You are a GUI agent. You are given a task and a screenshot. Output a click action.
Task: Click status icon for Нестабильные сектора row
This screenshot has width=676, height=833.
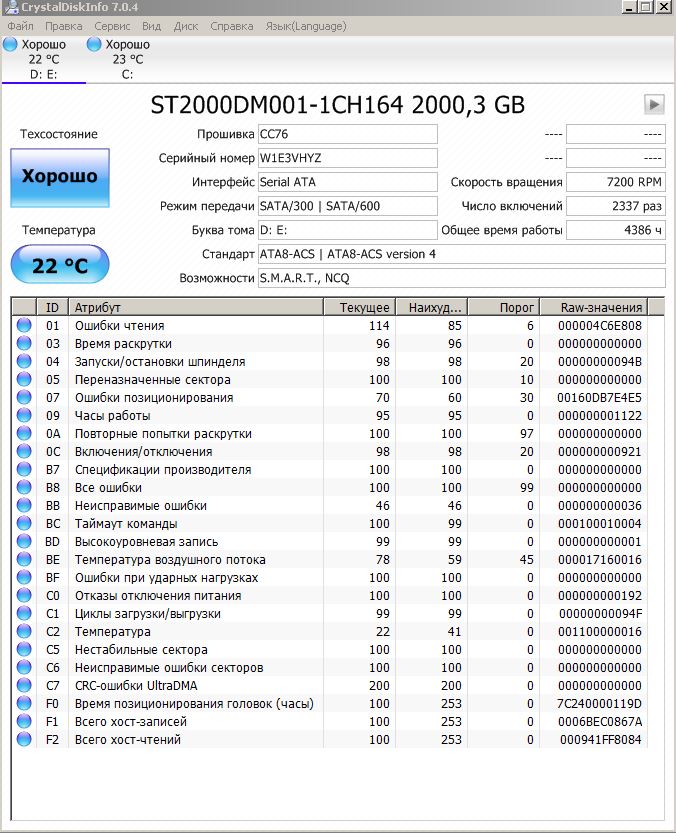(24, 649)
